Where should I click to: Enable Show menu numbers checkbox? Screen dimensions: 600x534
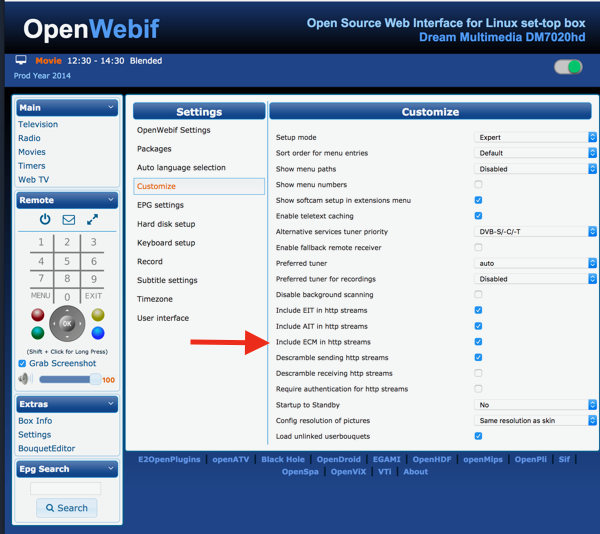tap(478, 185)
